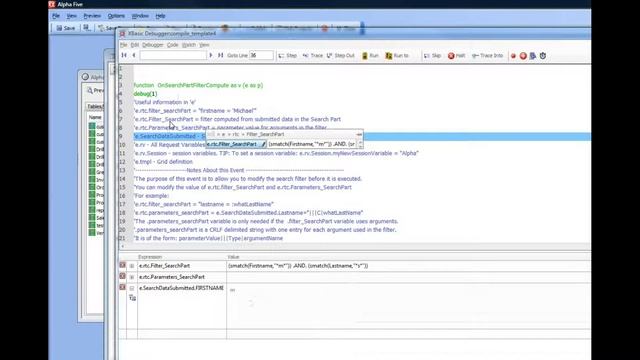Click Step Out in debugger toolbar
640x360 pixels.
(x=340, y=56)
